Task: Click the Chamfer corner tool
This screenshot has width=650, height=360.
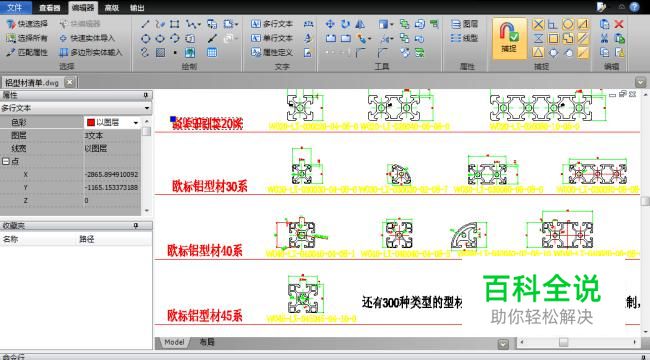Action: click(x=382, y=53)
